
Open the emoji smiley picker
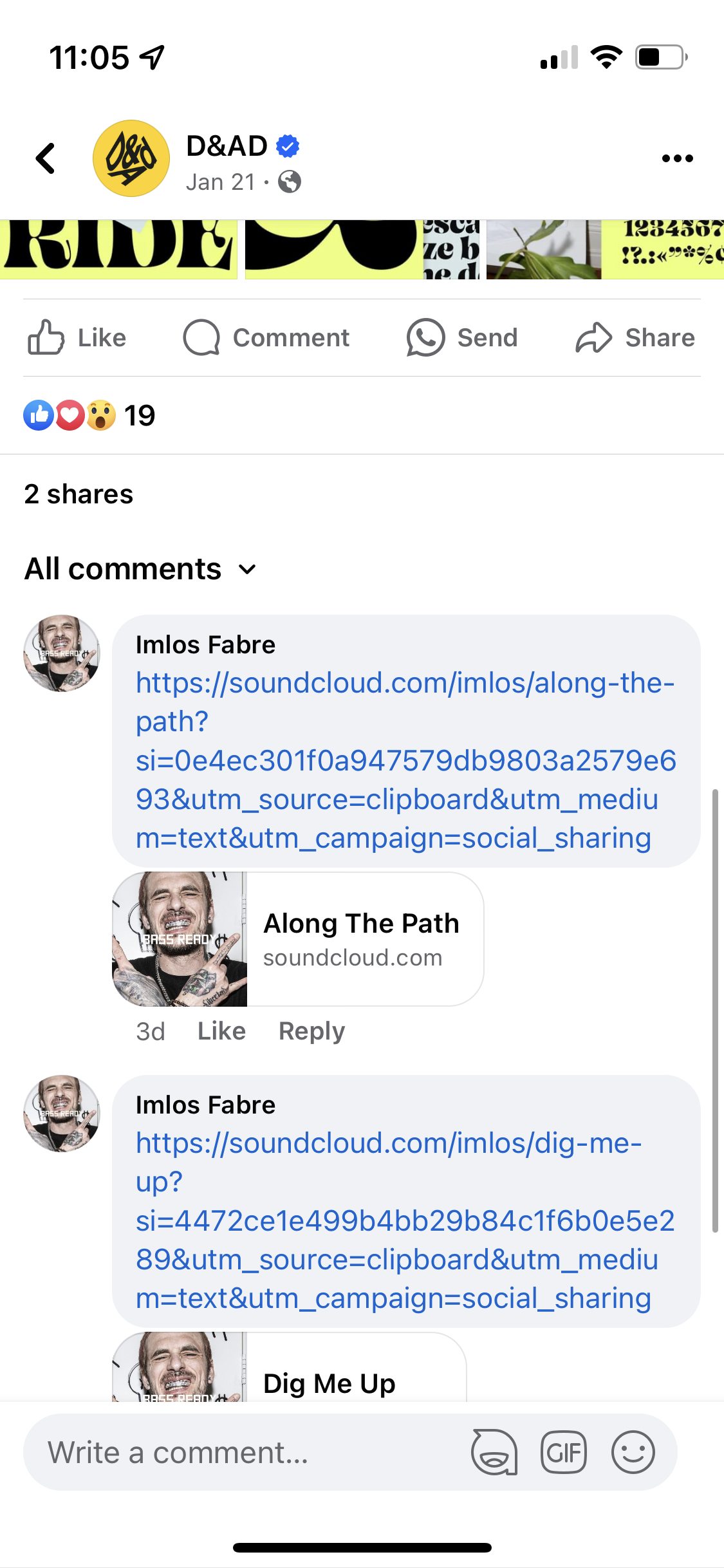[633, 1452]
